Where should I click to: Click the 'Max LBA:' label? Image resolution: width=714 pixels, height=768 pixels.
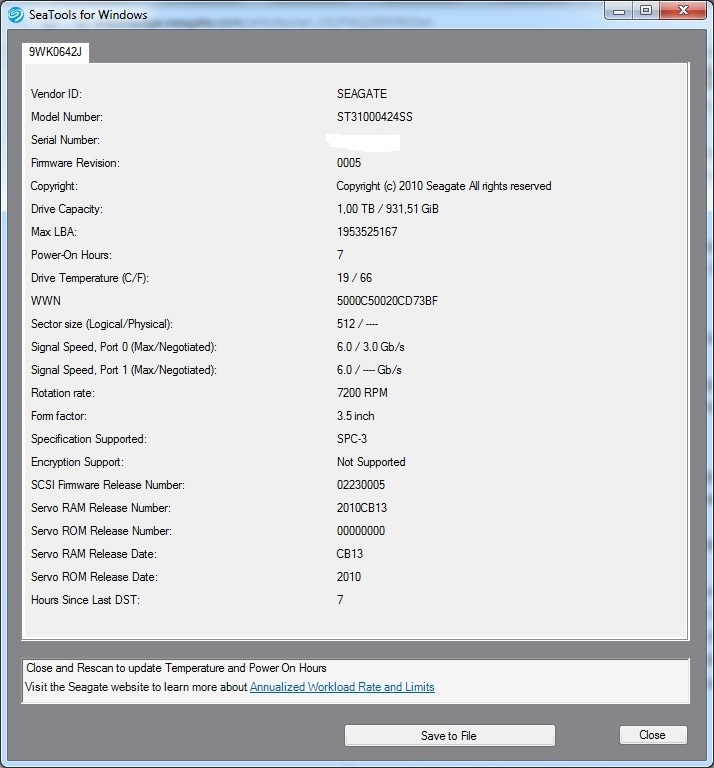pyautogui.click(x=54, y=232)
